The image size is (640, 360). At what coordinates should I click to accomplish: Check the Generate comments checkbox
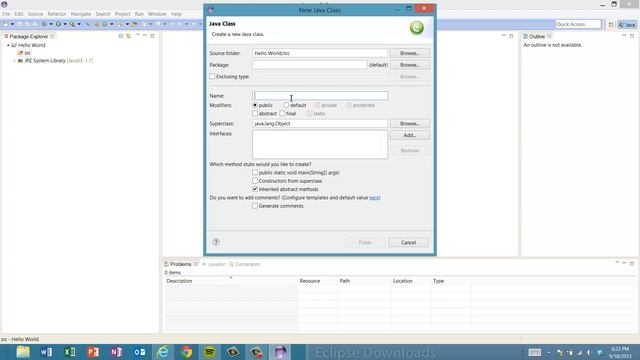point(255,206)
